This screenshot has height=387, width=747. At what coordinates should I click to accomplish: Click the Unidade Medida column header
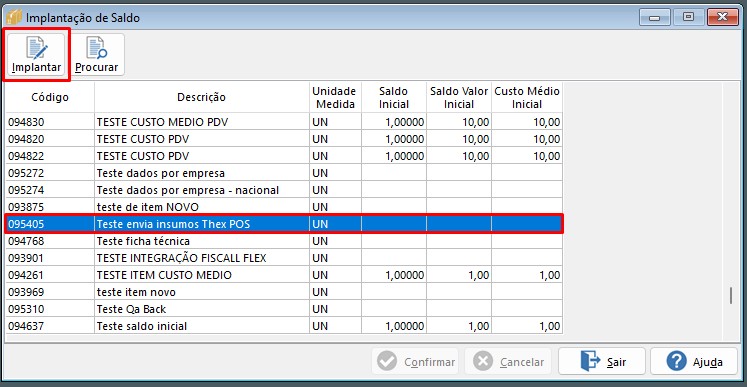335,97
